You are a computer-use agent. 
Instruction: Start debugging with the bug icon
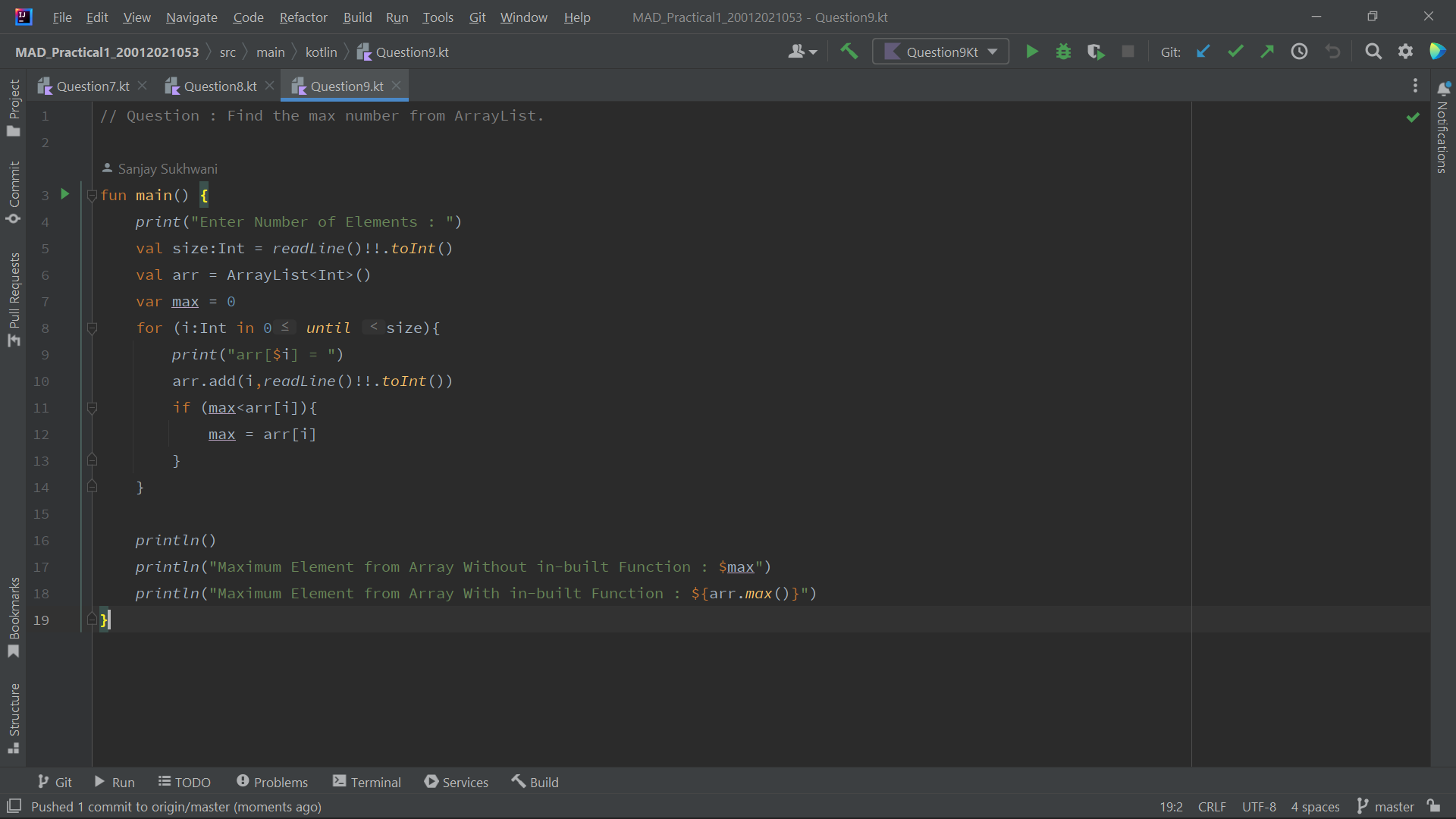pyautogui.click(x=1064, y=52)
